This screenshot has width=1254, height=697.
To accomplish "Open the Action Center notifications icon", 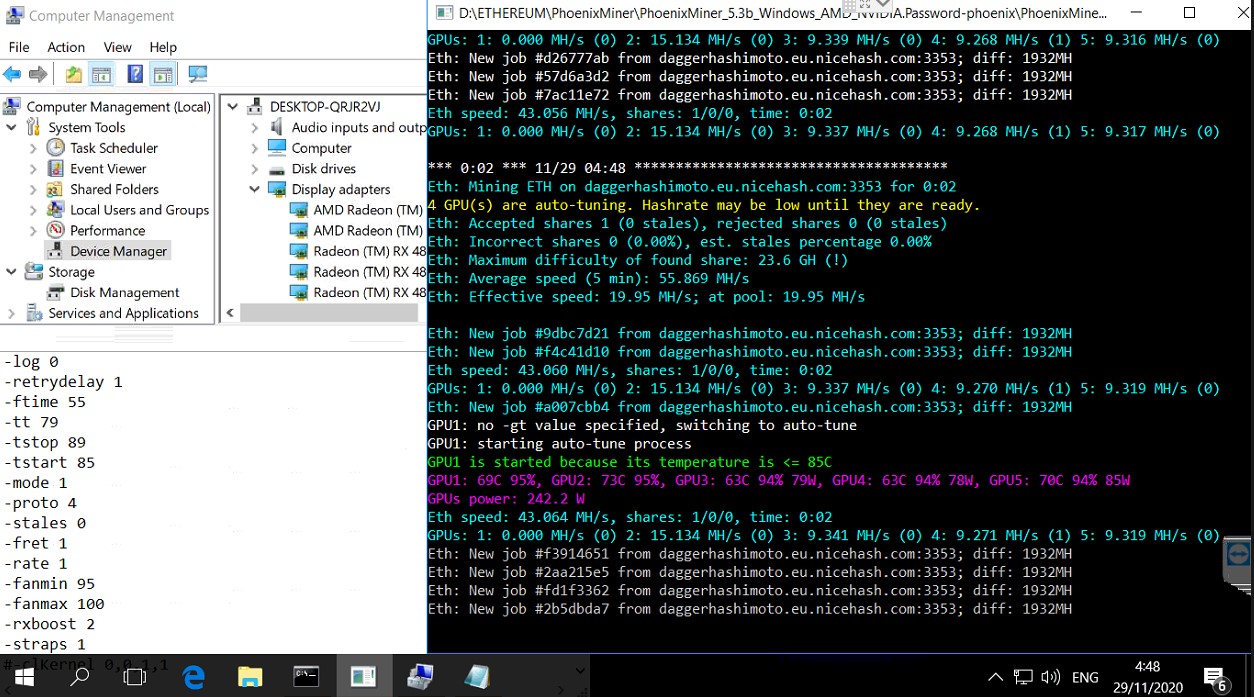I will (1217, 677).
